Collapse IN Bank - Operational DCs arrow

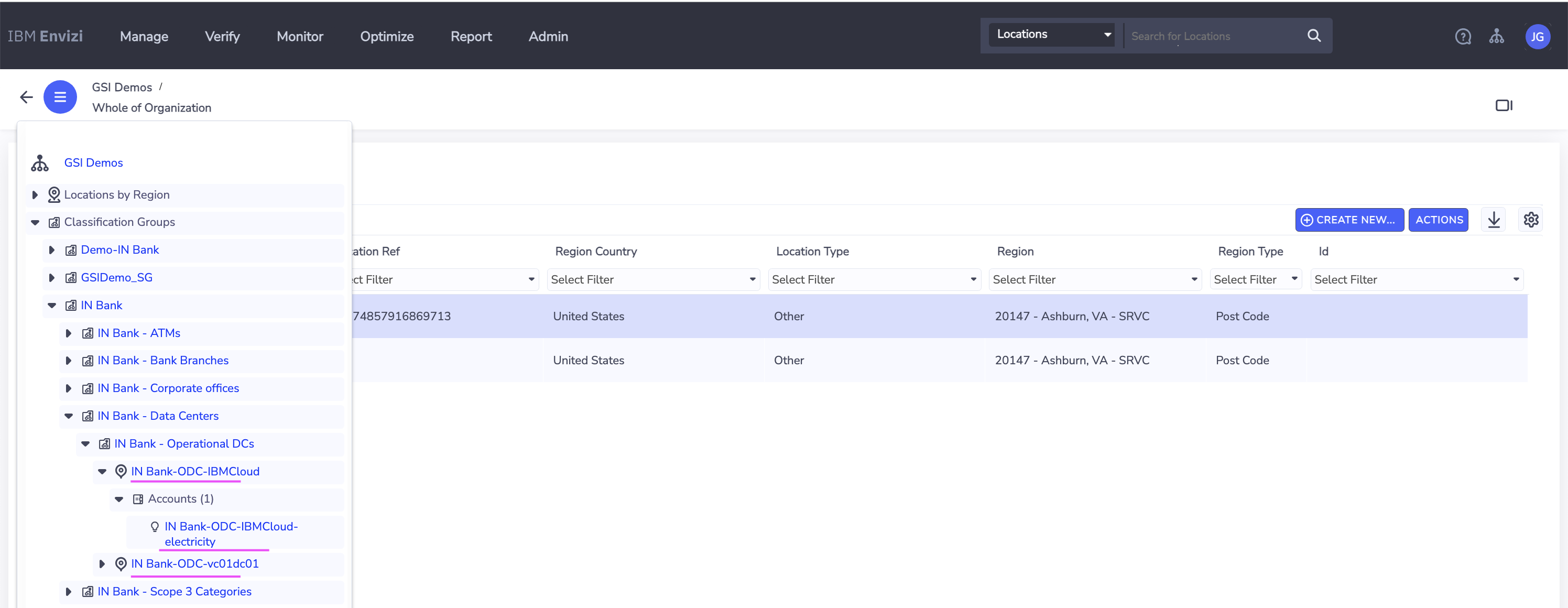click(x=85, y=444)
